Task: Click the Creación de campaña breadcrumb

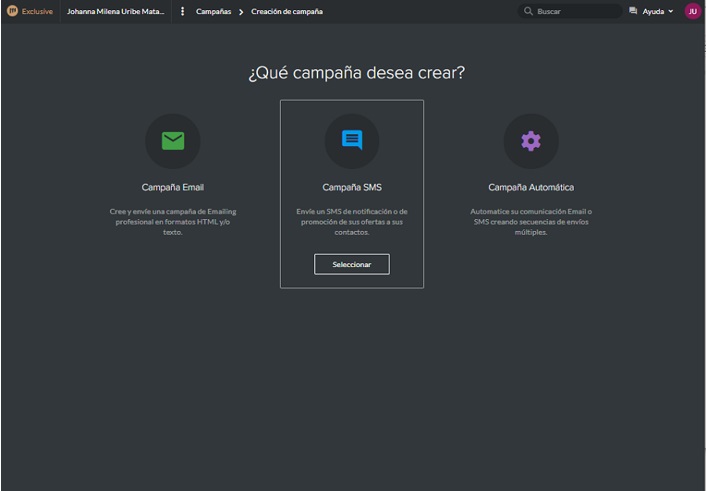Action: [286, 11]
